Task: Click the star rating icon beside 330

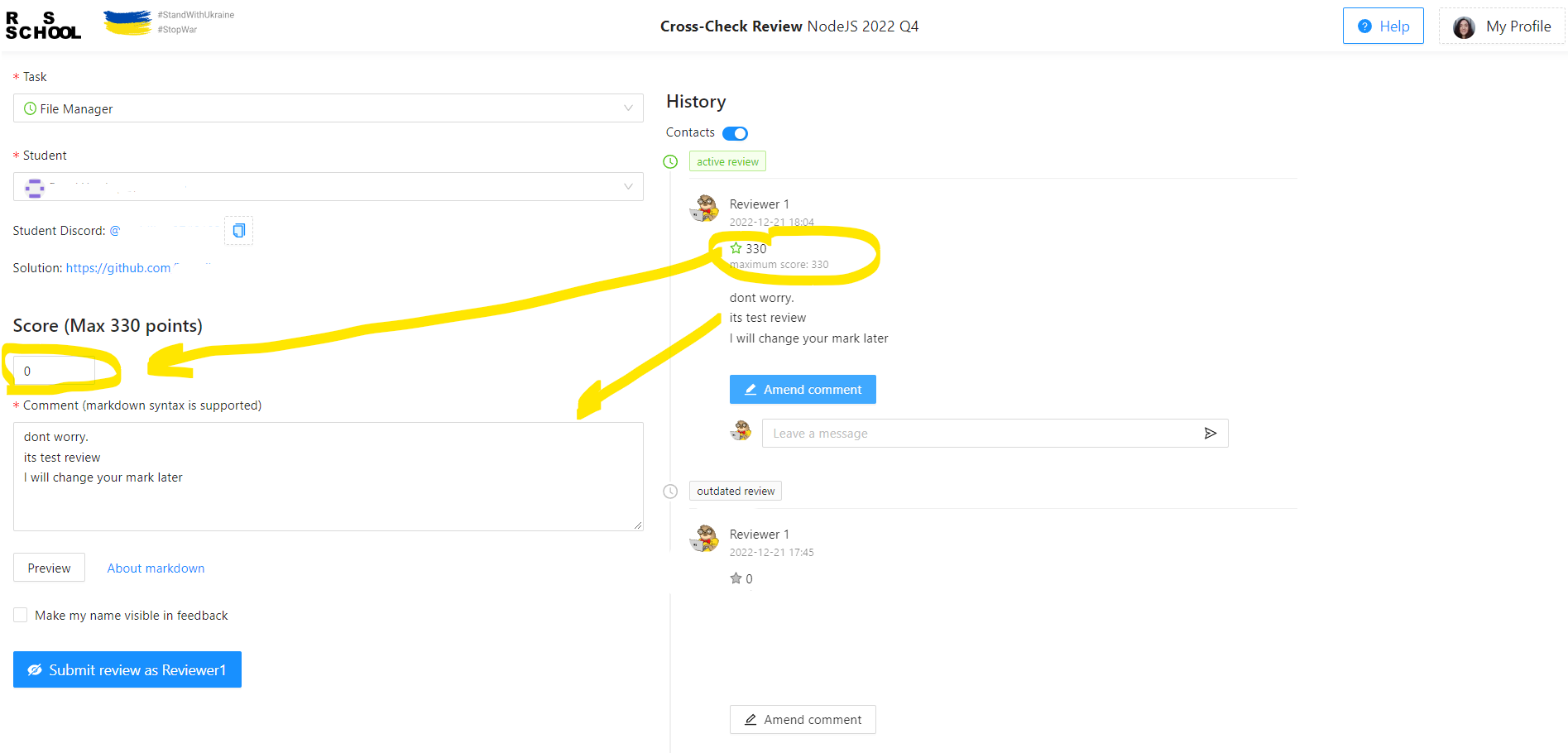Action: click(x=736, y=248)
